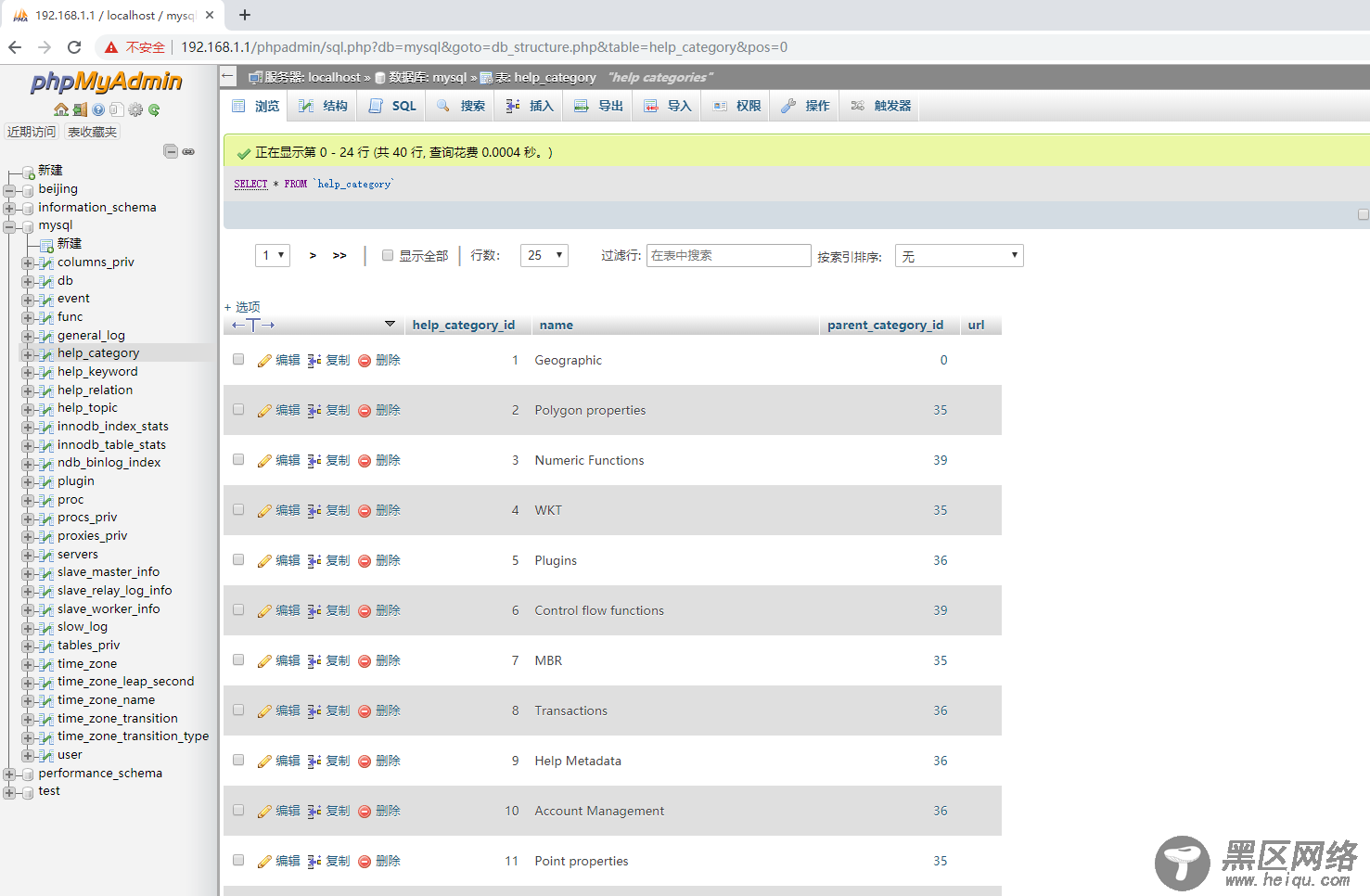Open the 插入 insert tab
The height and width of the screenshot is (896, 1370).
(x=530, y=106)
